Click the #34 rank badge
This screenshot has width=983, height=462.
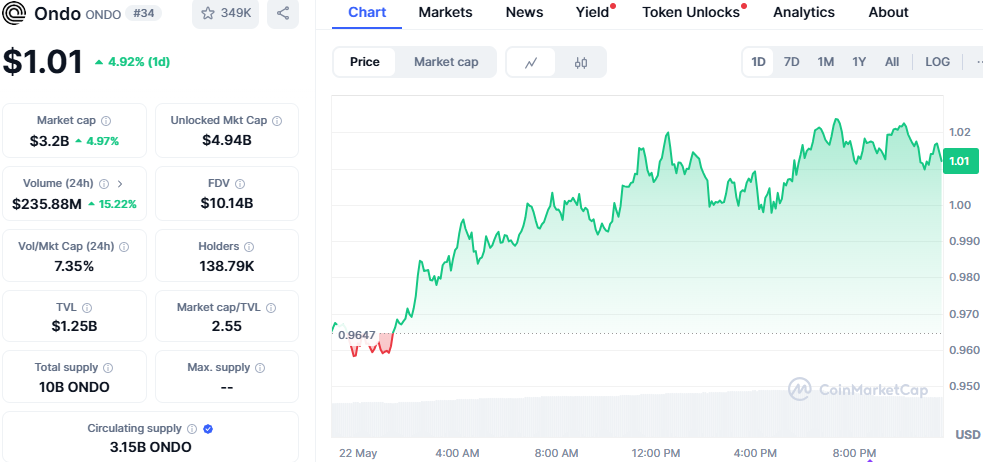[x=143, y=13]
